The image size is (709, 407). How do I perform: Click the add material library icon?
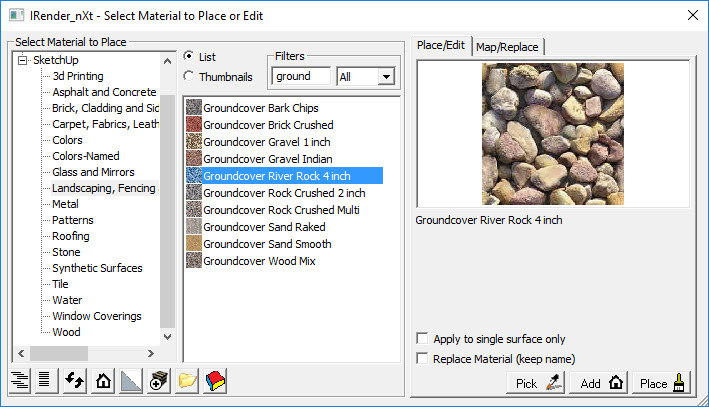(159, 381)
